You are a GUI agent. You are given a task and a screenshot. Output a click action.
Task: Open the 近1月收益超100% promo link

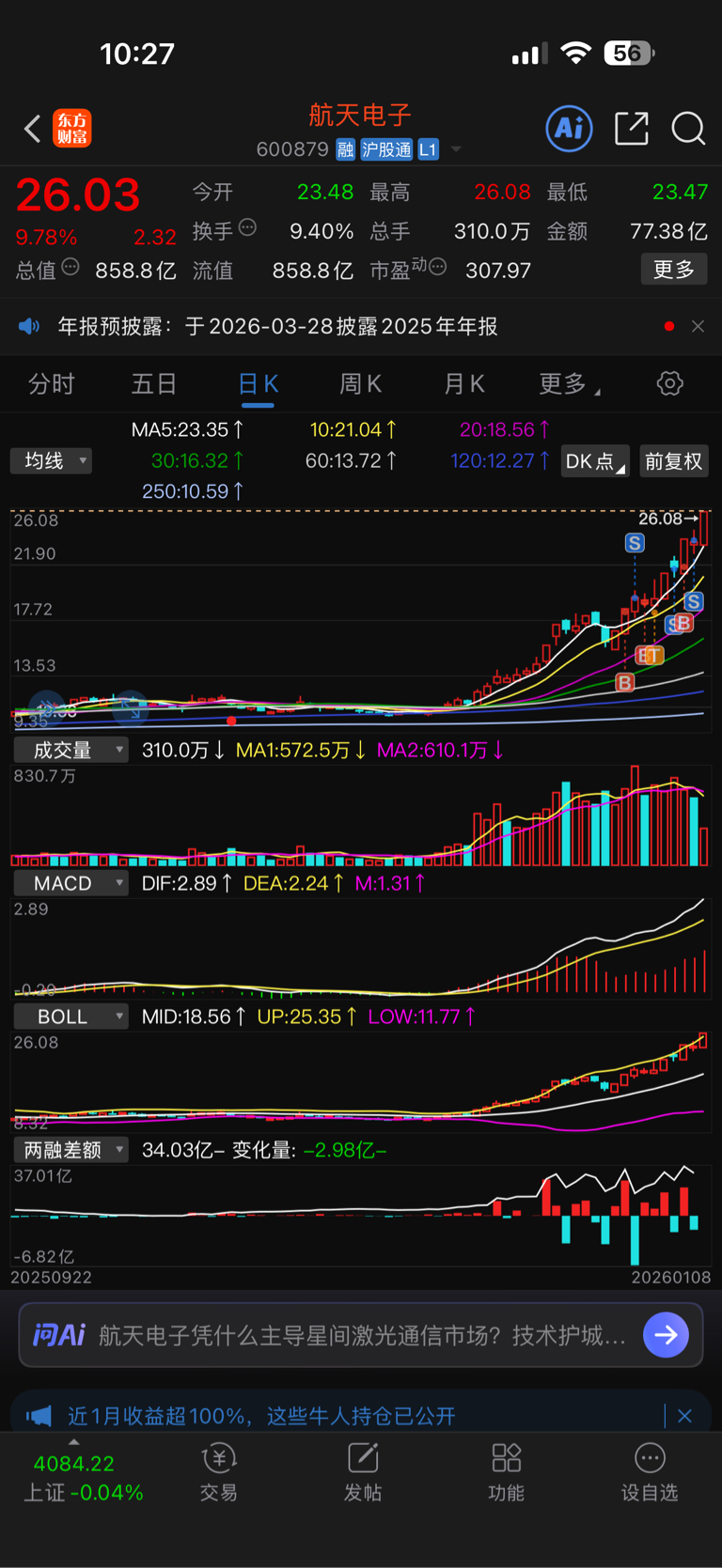tap(261, 1416)
